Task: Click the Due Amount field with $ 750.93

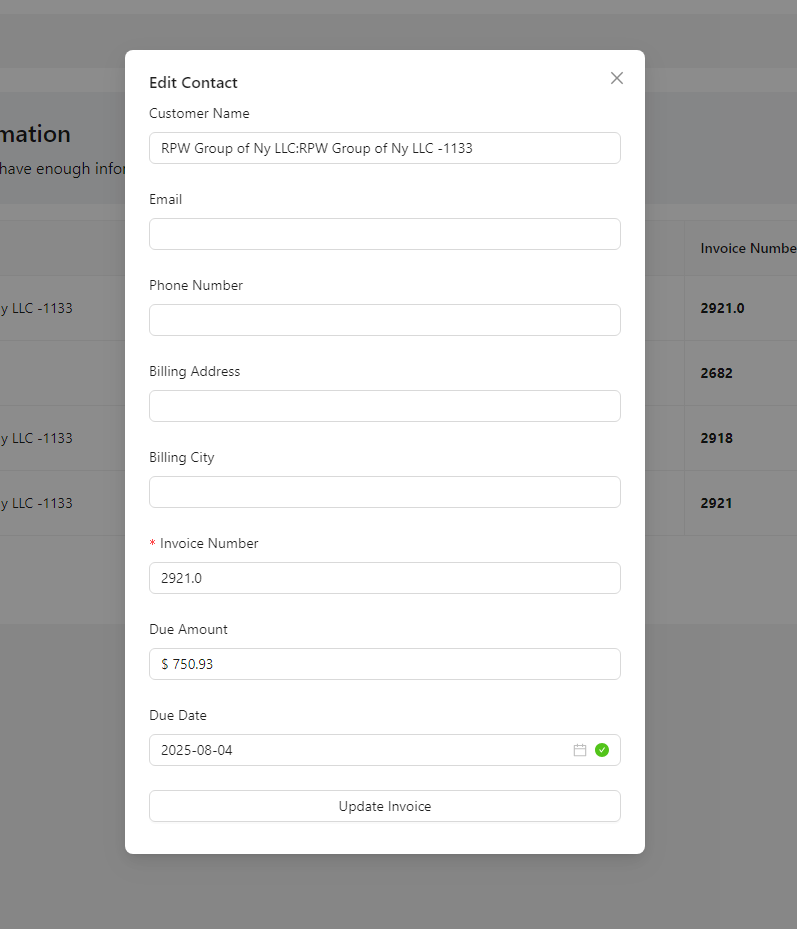Action: pyautogui.click(x=384, y=664)
